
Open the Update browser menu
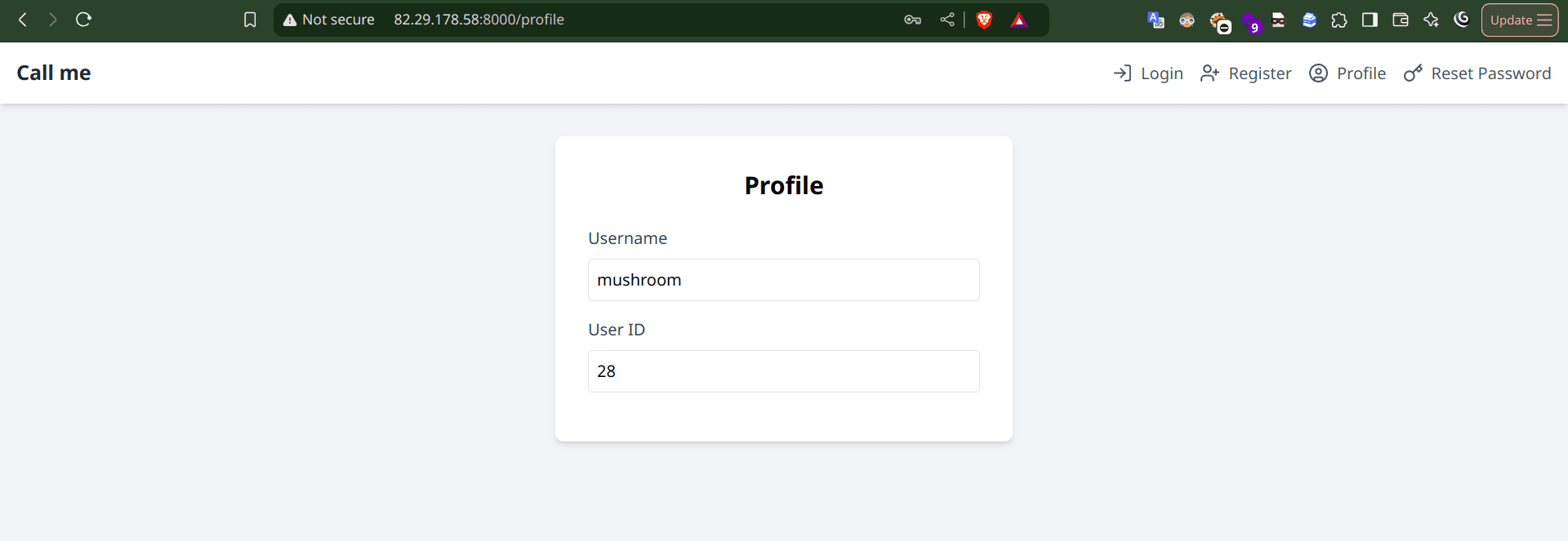click(x=1520, y=20)
